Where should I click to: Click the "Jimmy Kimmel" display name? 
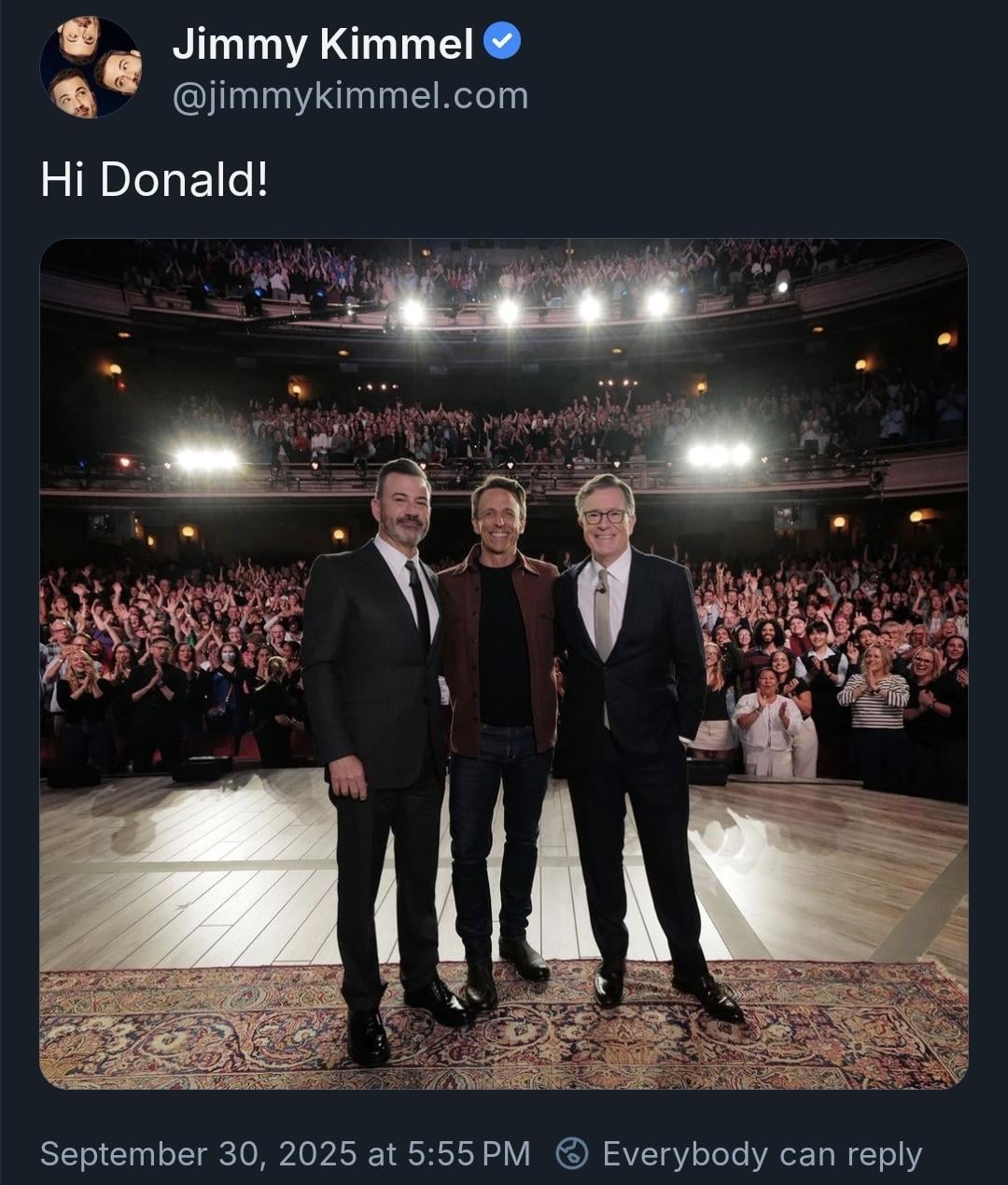[x=323, y=43]
